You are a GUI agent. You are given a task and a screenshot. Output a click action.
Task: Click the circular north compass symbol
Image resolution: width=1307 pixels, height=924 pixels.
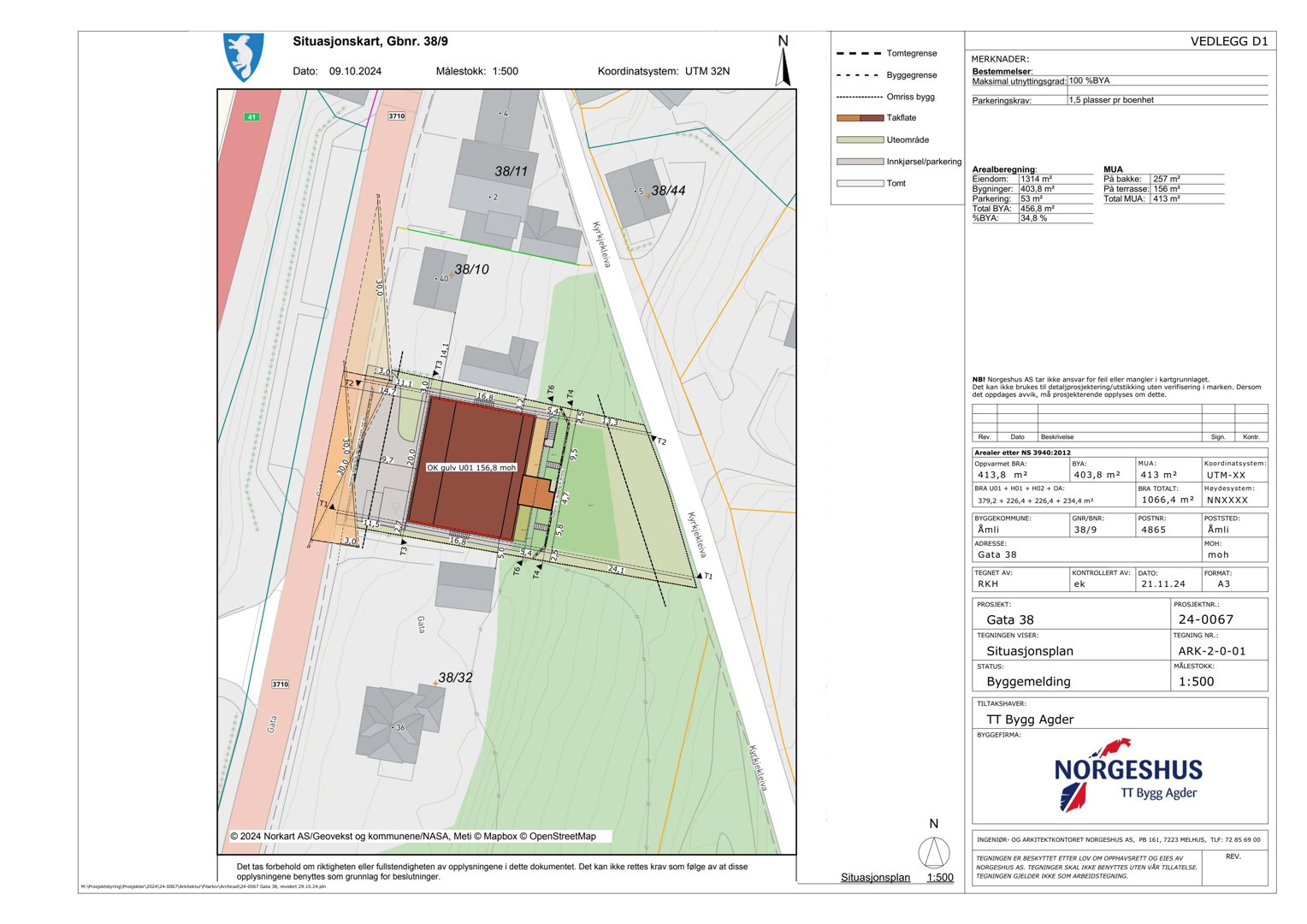[x=933, y=852]
